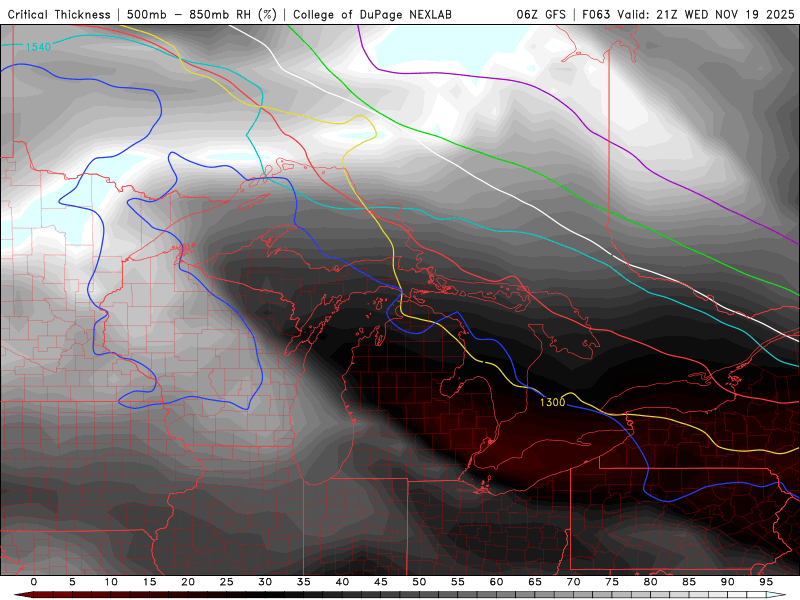Select the "25" tick on the legend
Viewport: 800px width, 600px height.
point(227,582)
